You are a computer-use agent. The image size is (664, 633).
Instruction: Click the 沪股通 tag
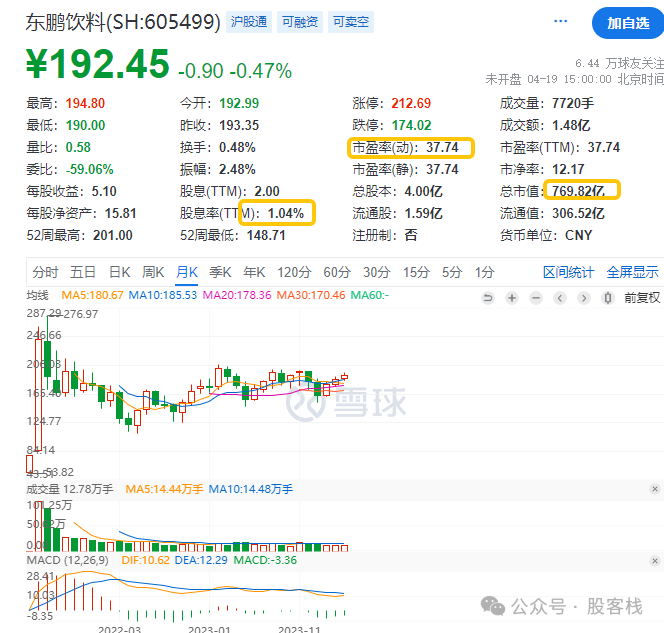tap(249, 22)
